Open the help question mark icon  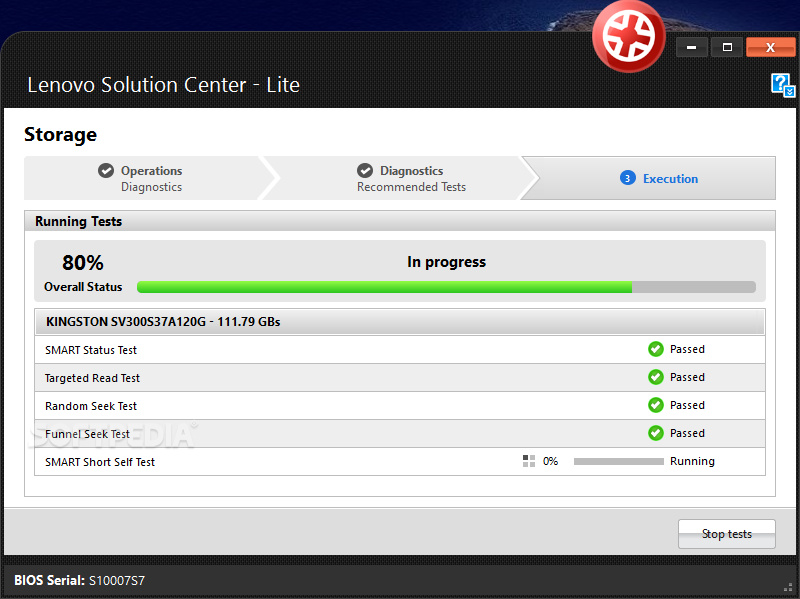tap(782, 85)
